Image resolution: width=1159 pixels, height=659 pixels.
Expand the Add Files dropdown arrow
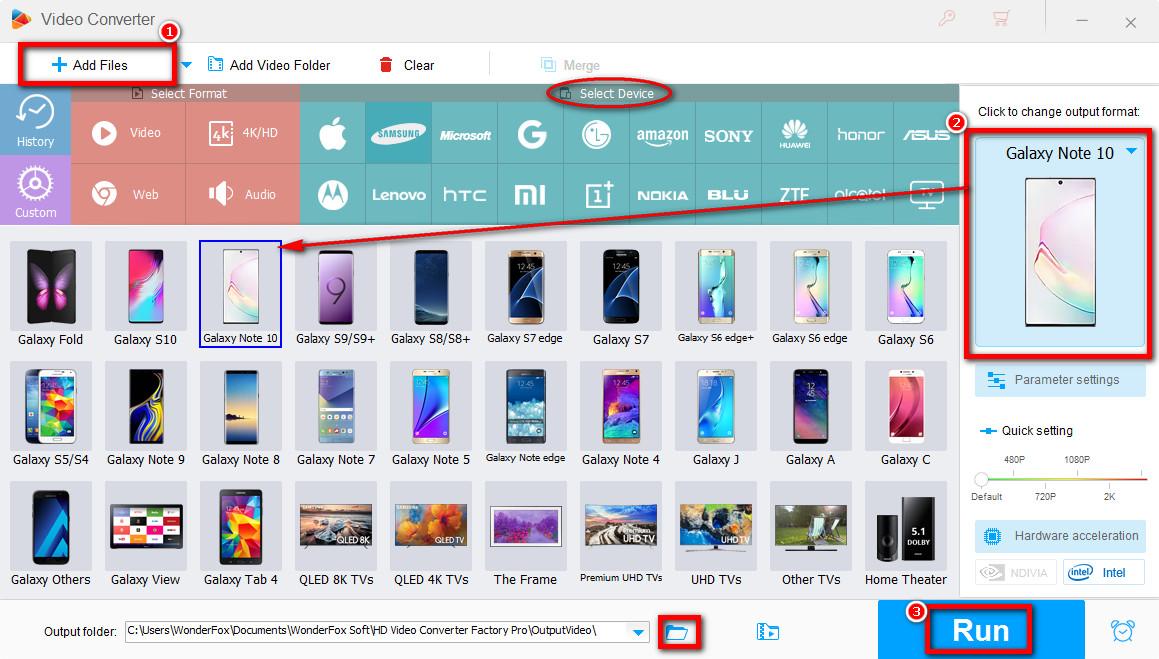(186, 65)
